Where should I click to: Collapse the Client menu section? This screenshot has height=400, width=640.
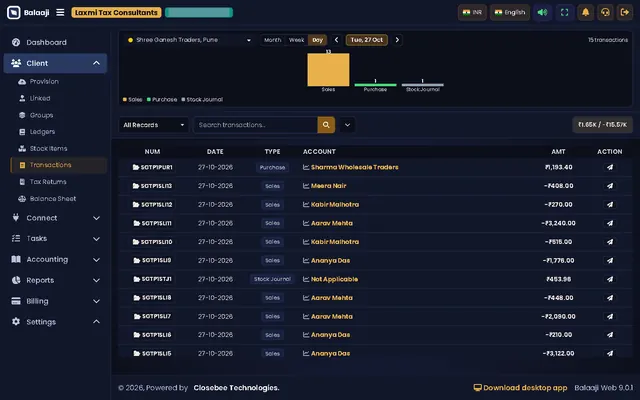tap(55, 63)
